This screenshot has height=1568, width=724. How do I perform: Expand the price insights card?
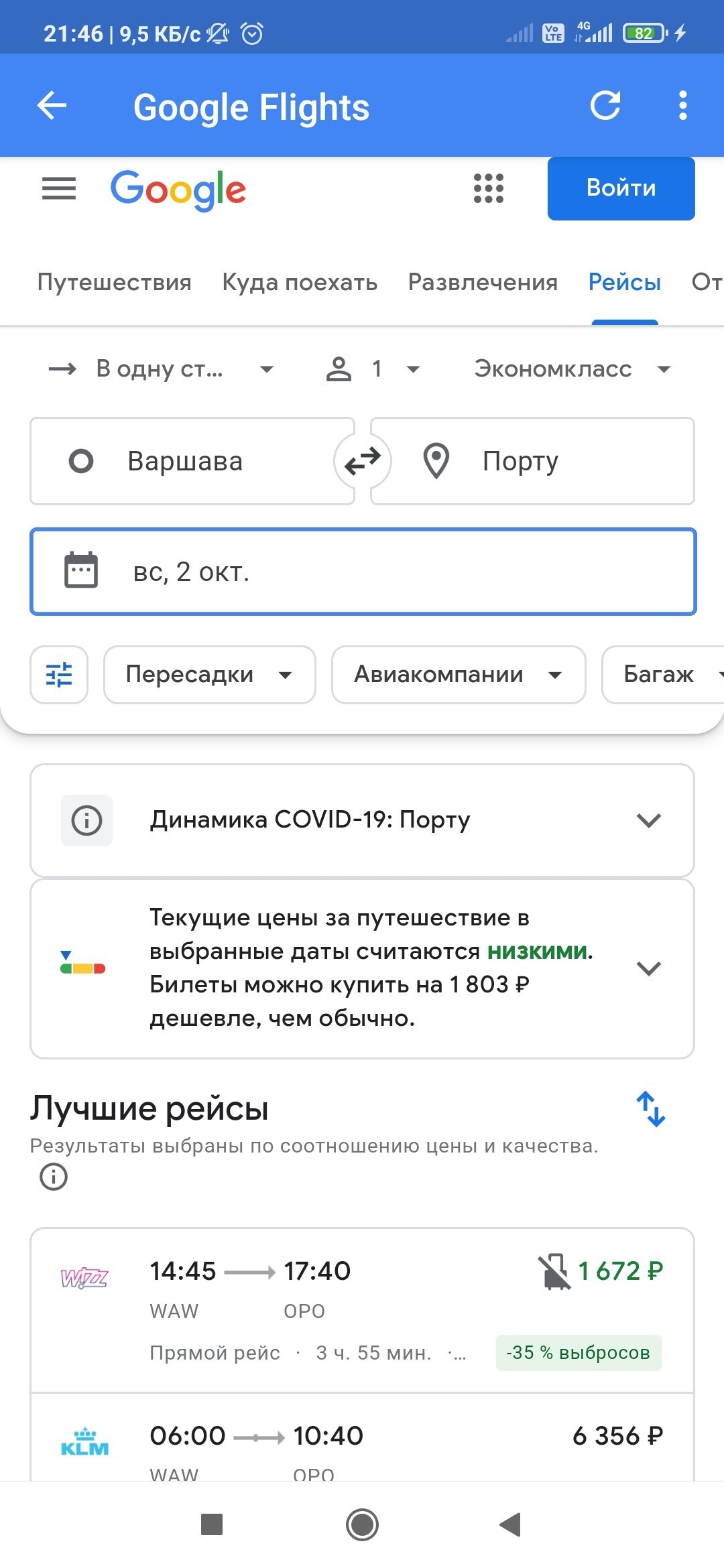point(648,968)
